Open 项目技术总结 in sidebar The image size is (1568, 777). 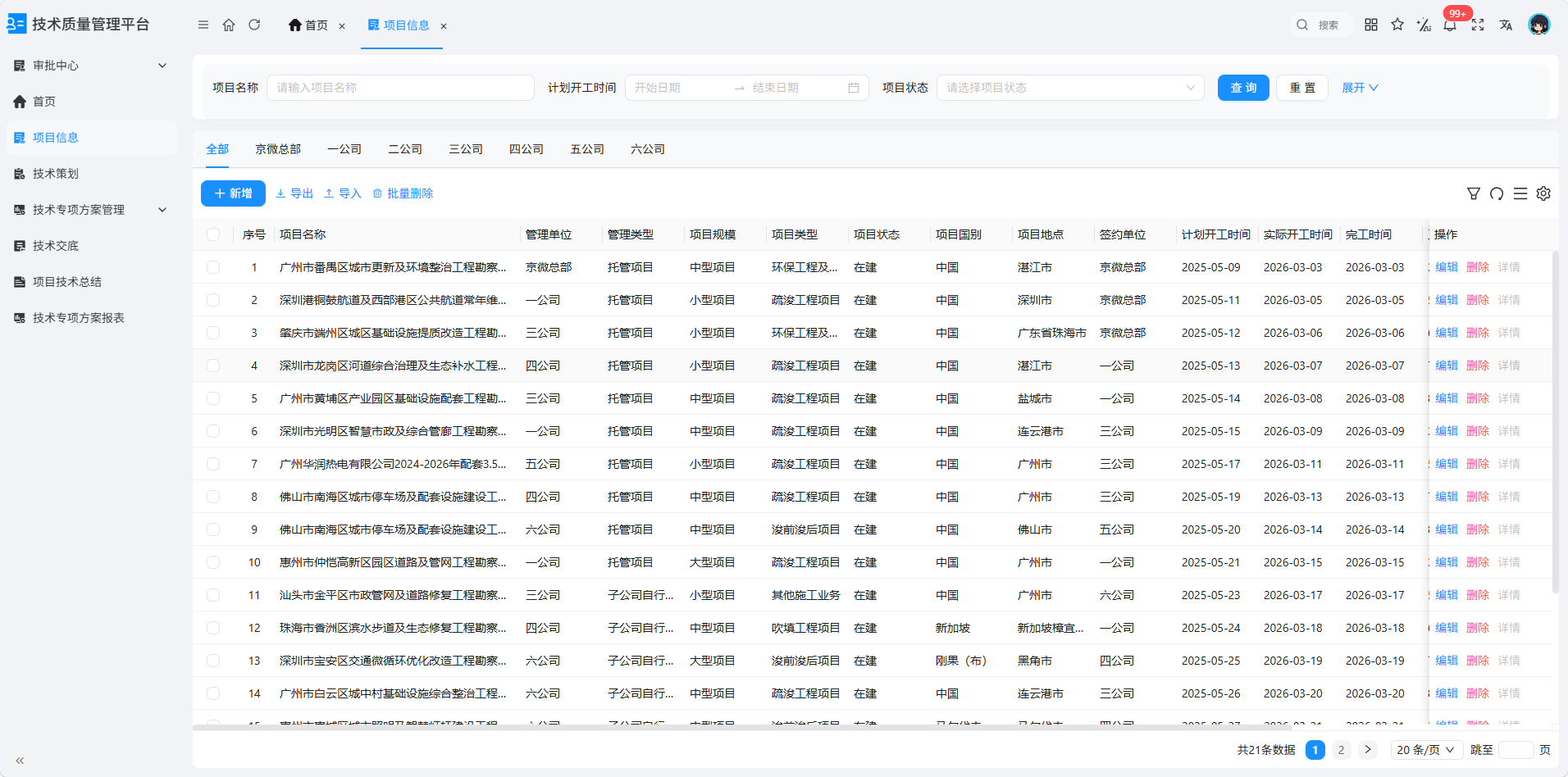pyautogui.click(x=90, y=282)
